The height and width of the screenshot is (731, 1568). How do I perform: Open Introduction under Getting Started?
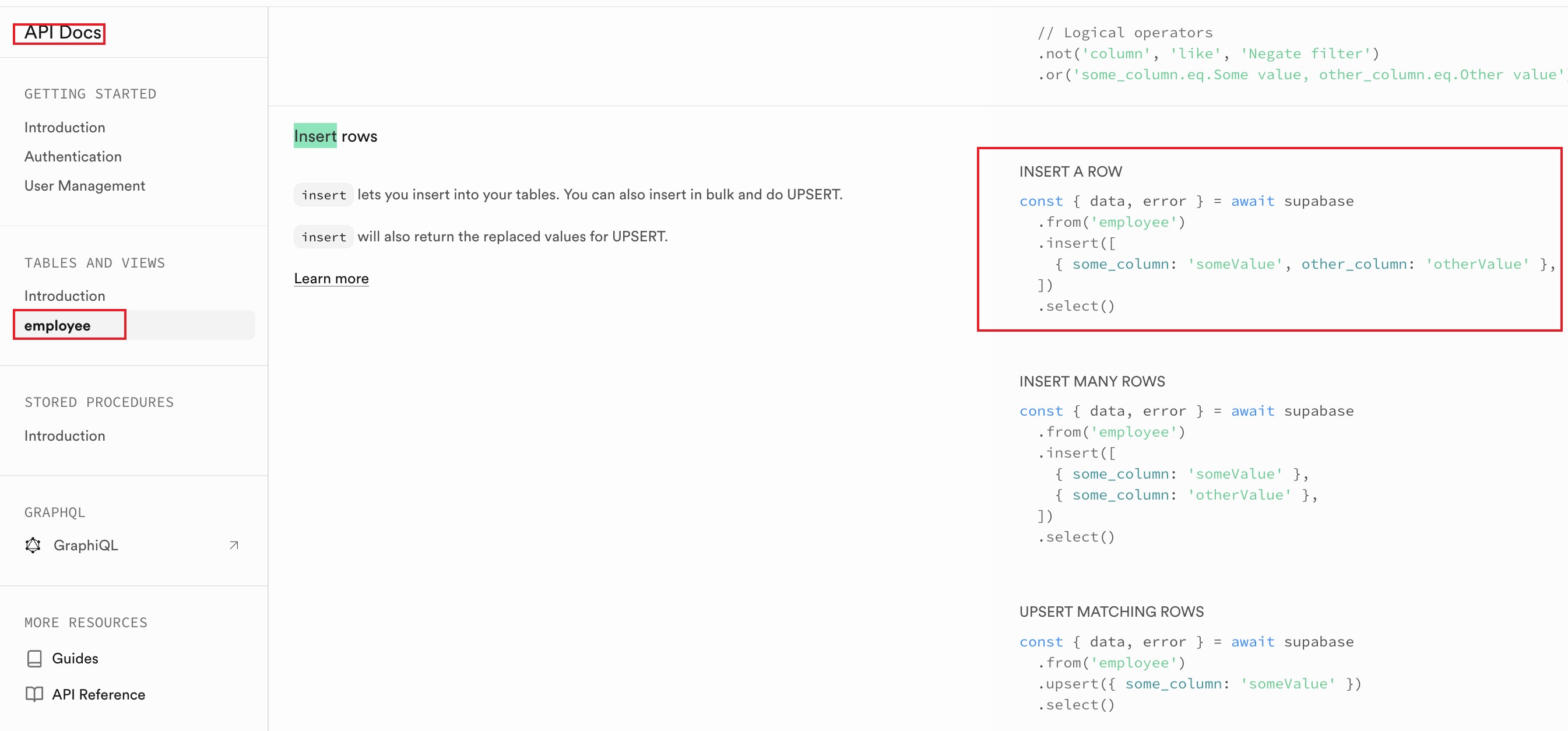(65, 127)
